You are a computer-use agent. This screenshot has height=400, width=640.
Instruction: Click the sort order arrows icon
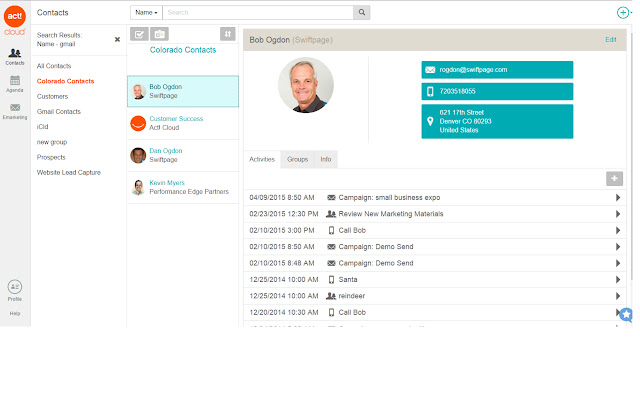click(227, 34)
